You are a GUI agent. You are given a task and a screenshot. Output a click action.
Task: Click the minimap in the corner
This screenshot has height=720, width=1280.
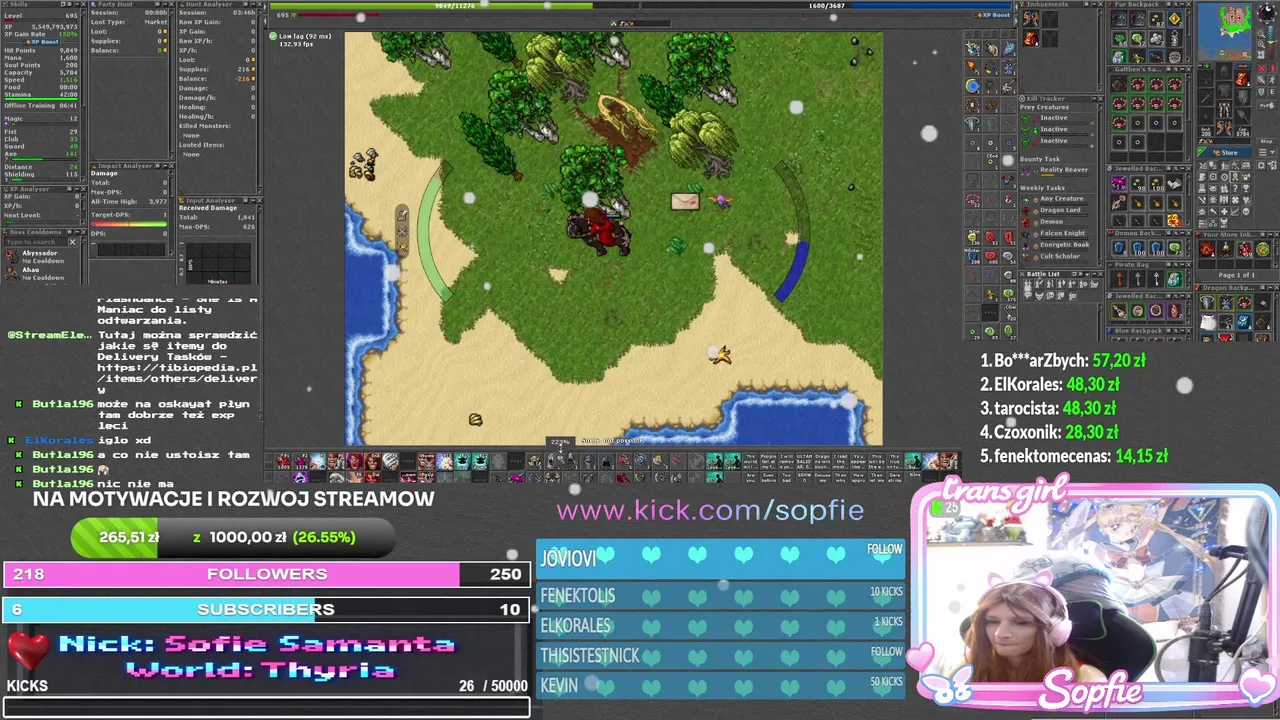pyautogui.click(x=1224, y=31)
